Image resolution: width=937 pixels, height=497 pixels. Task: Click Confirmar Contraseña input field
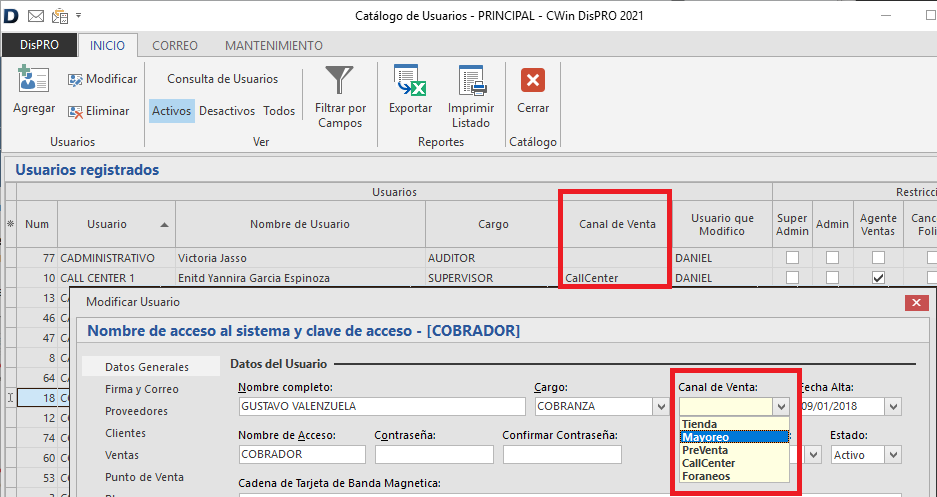click(x=562, y=455)
